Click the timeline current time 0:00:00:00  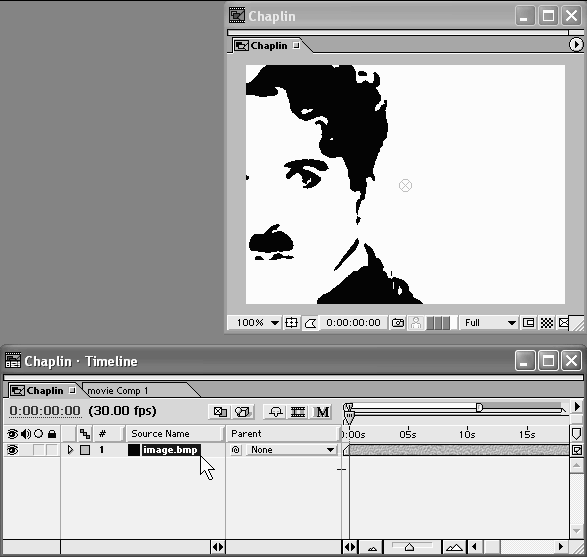[45, 411]
